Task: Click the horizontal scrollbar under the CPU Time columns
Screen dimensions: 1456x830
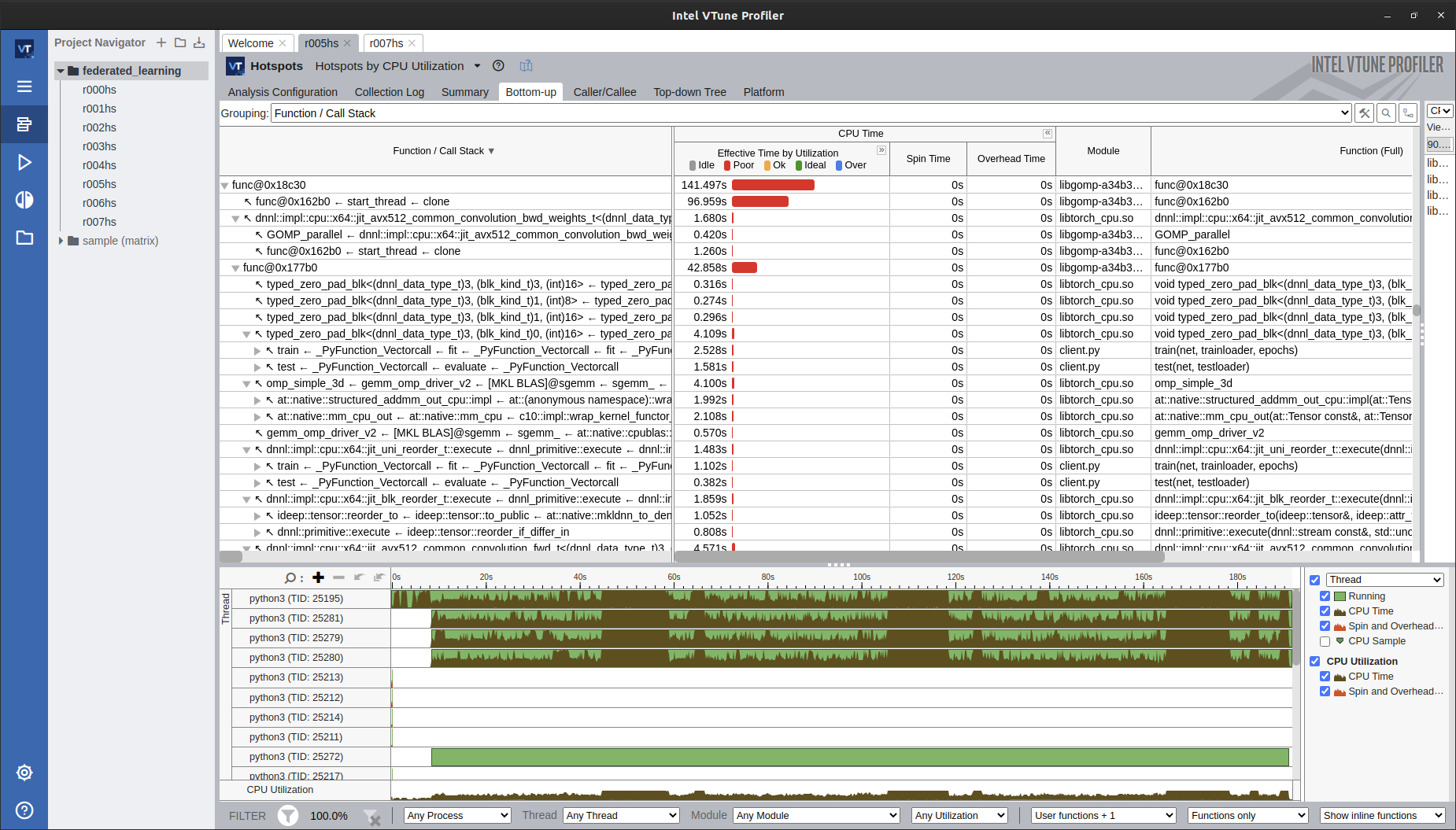Action: coord(919,556)
